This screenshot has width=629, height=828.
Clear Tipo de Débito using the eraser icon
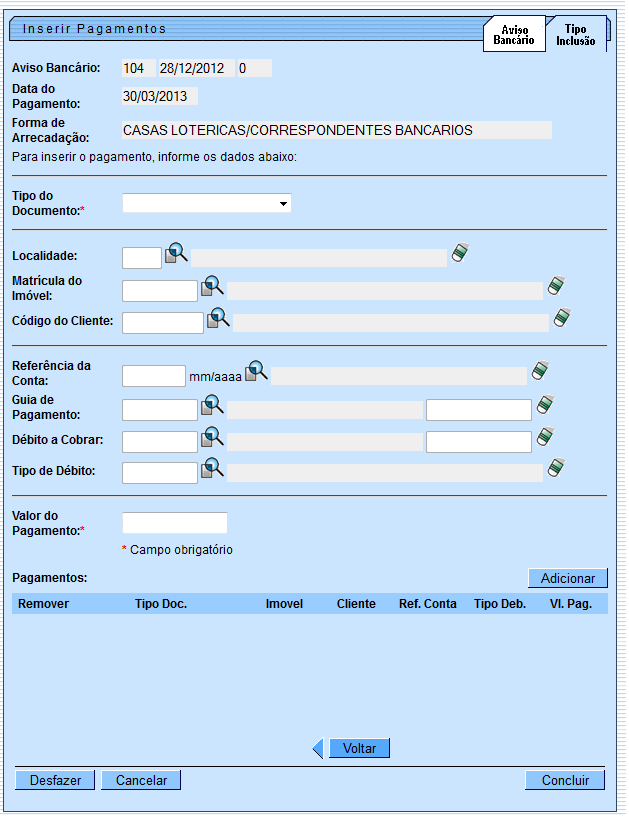click(x=557, y=468)
